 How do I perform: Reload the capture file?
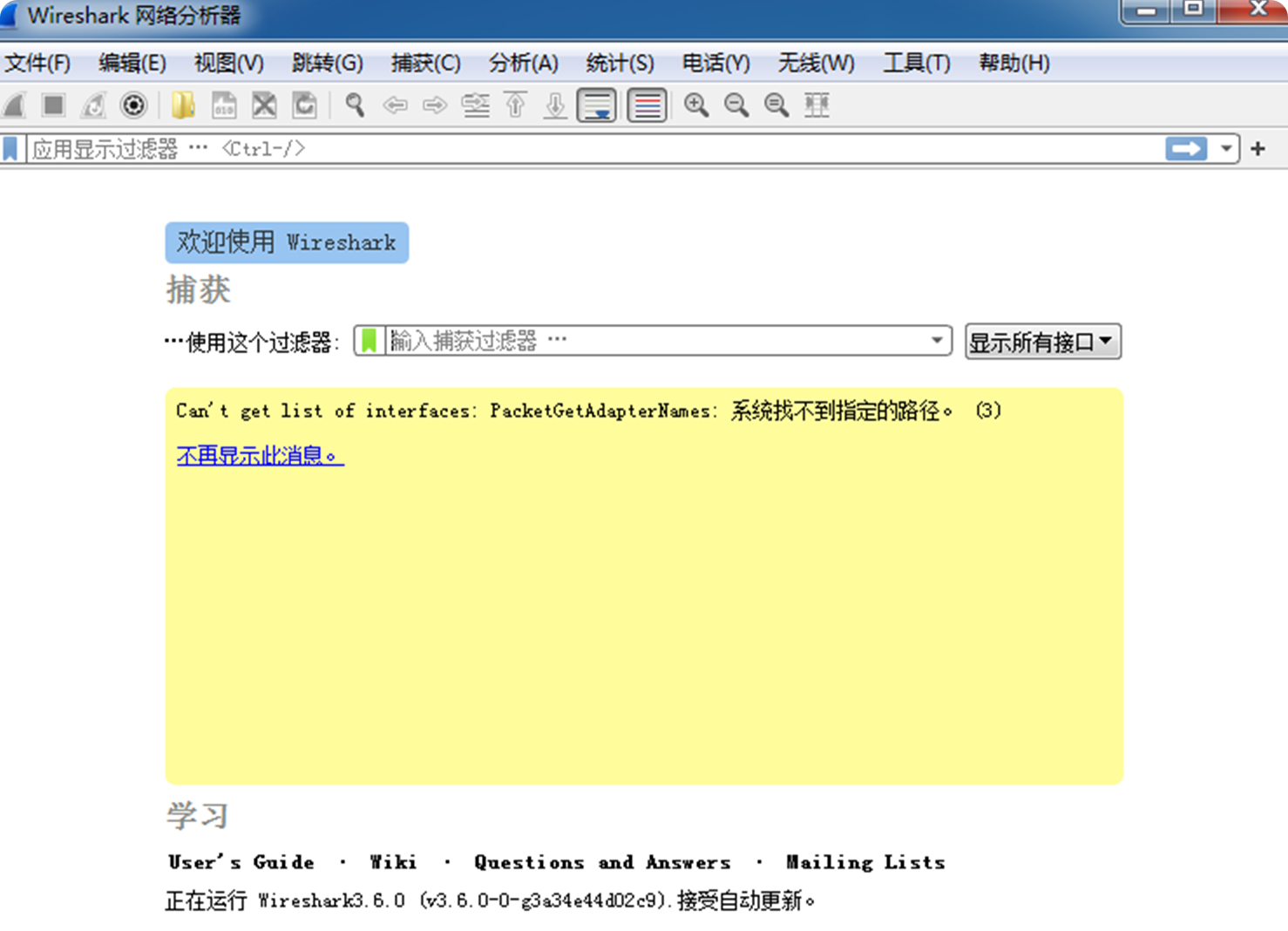tap(304, 105)
